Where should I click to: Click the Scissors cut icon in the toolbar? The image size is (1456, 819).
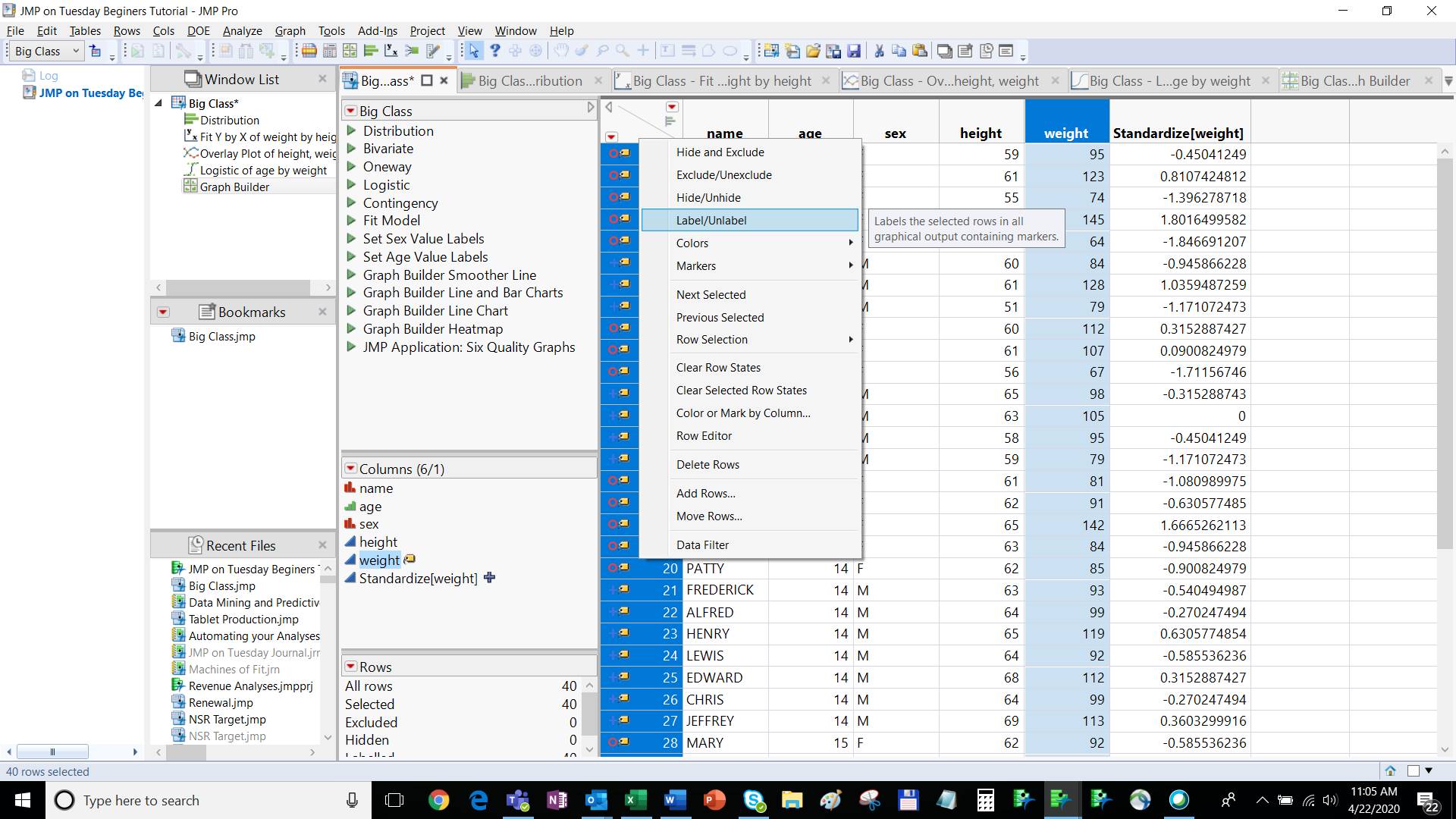click(879, 51)
